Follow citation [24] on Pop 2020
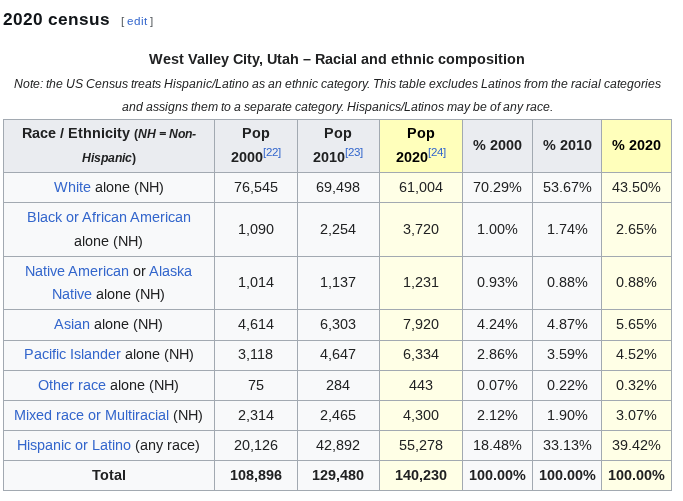Image resolution: width=683 pixels, height=501 pixels. point(436,152)
